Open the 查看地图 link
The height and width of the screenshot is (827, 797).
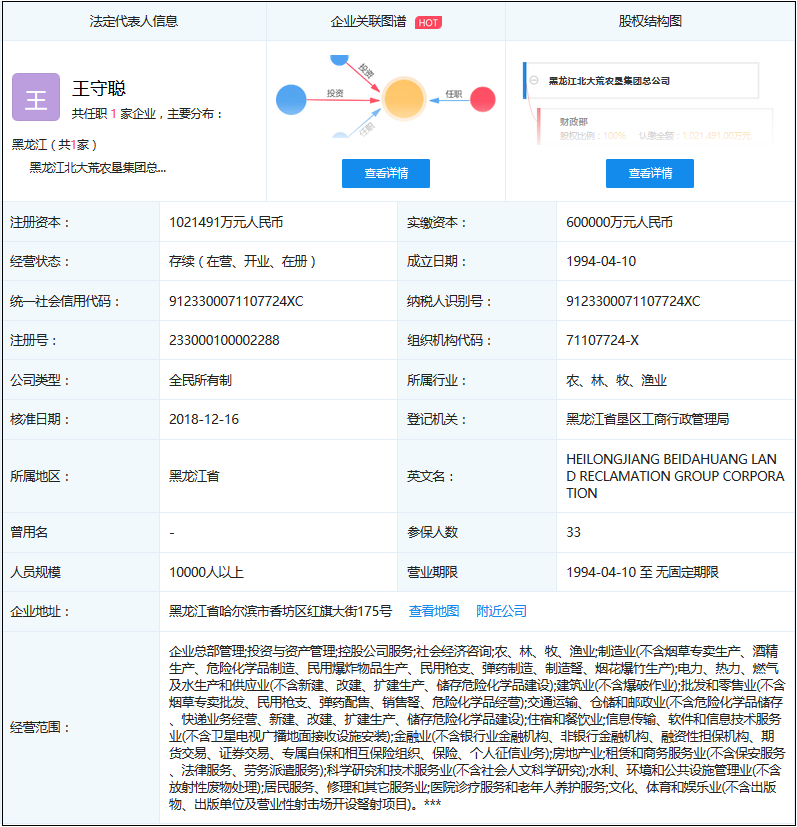click(434, 611)
